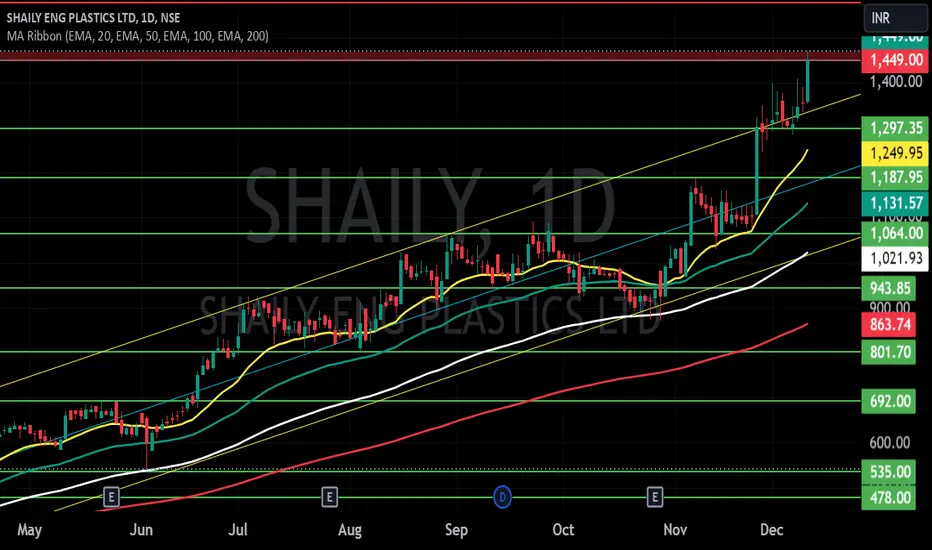Click the 1,400.00 price axis value
Viewport: 932px width, 550px height.
[896, 82]
